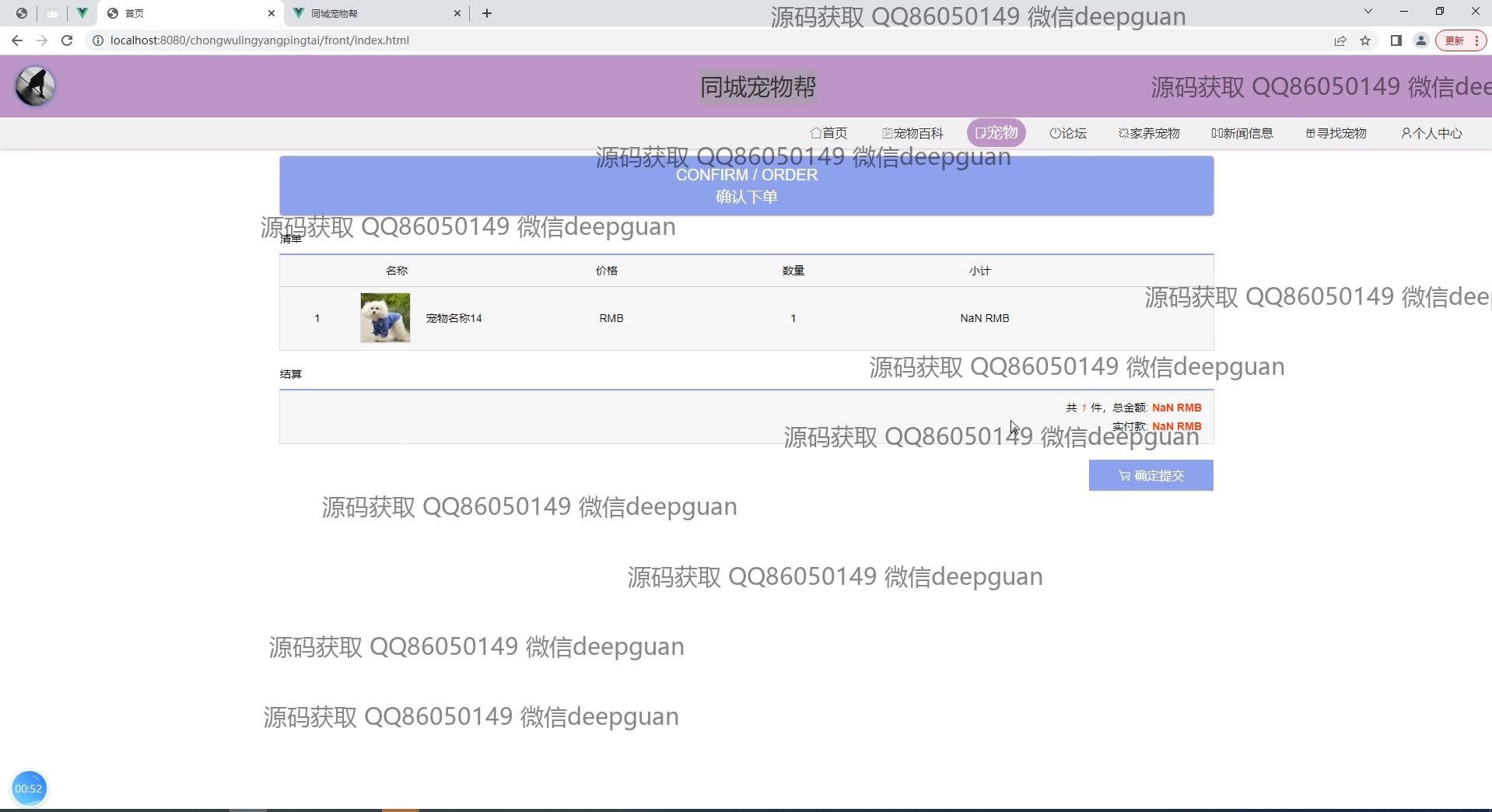This screenshot has width=1492, height=812.
Task: Bookmark this page with the star icon
Action: pos(1365,40)
